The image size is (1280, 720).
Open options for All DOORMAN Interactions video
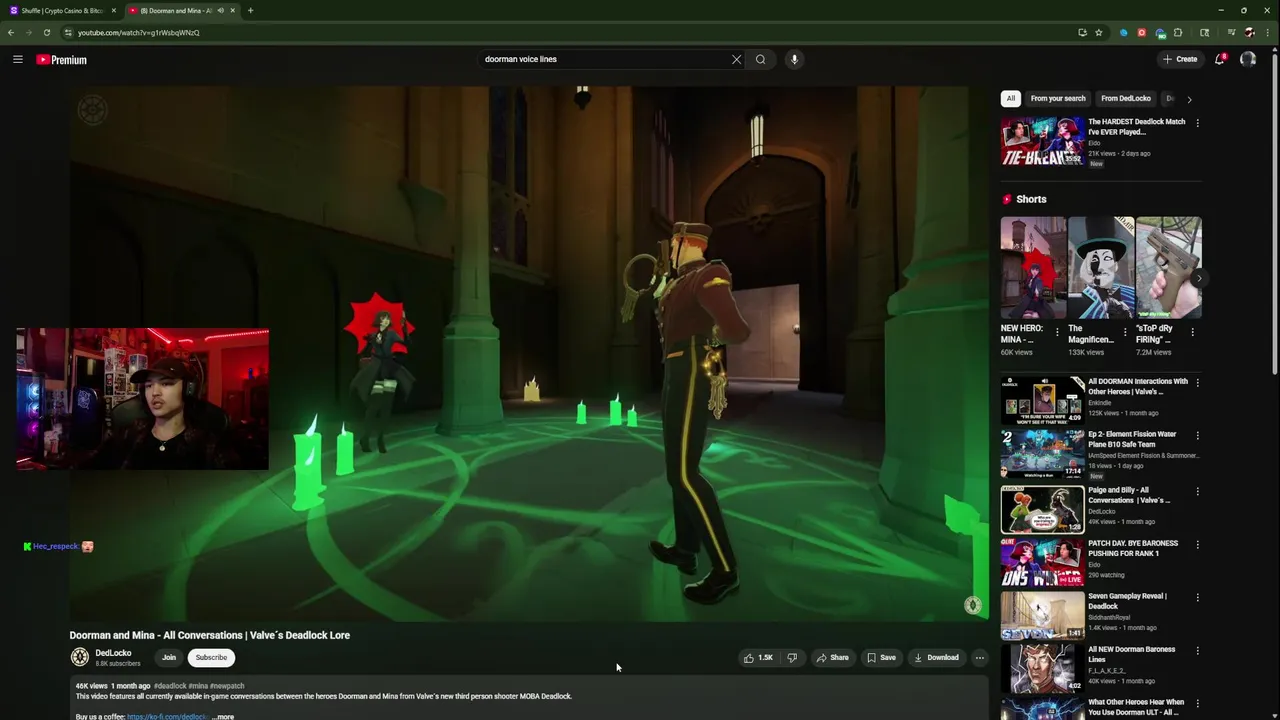[x=1197, y=382]
